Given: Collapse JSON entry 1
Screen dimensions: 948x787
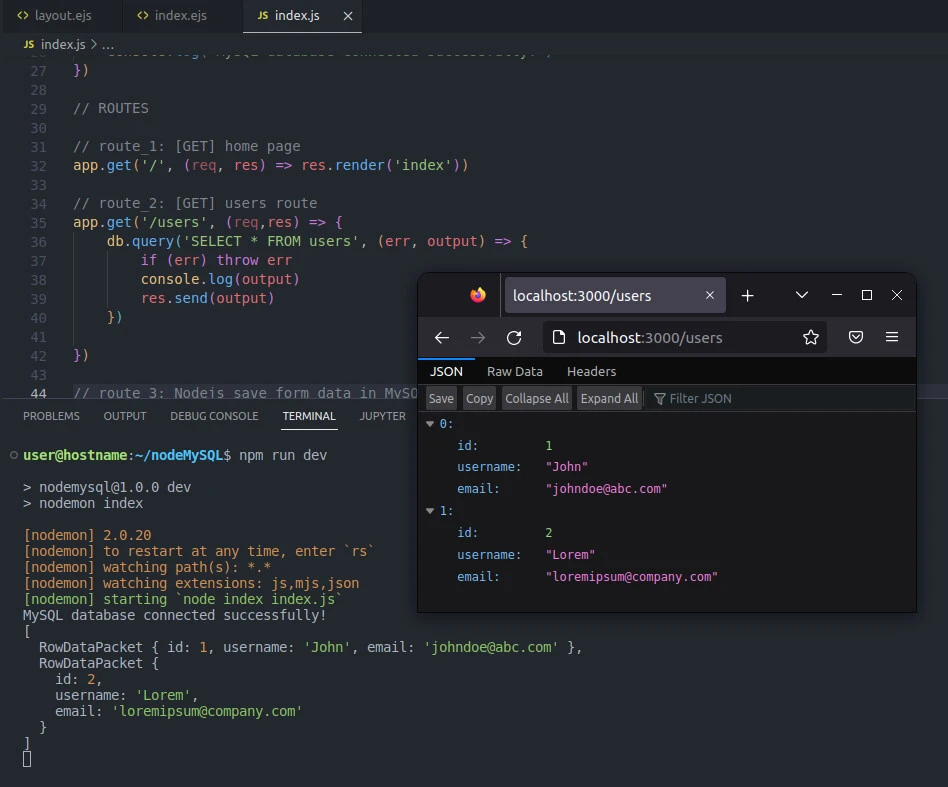Looking at the screenshot, I should click(431, 511).
